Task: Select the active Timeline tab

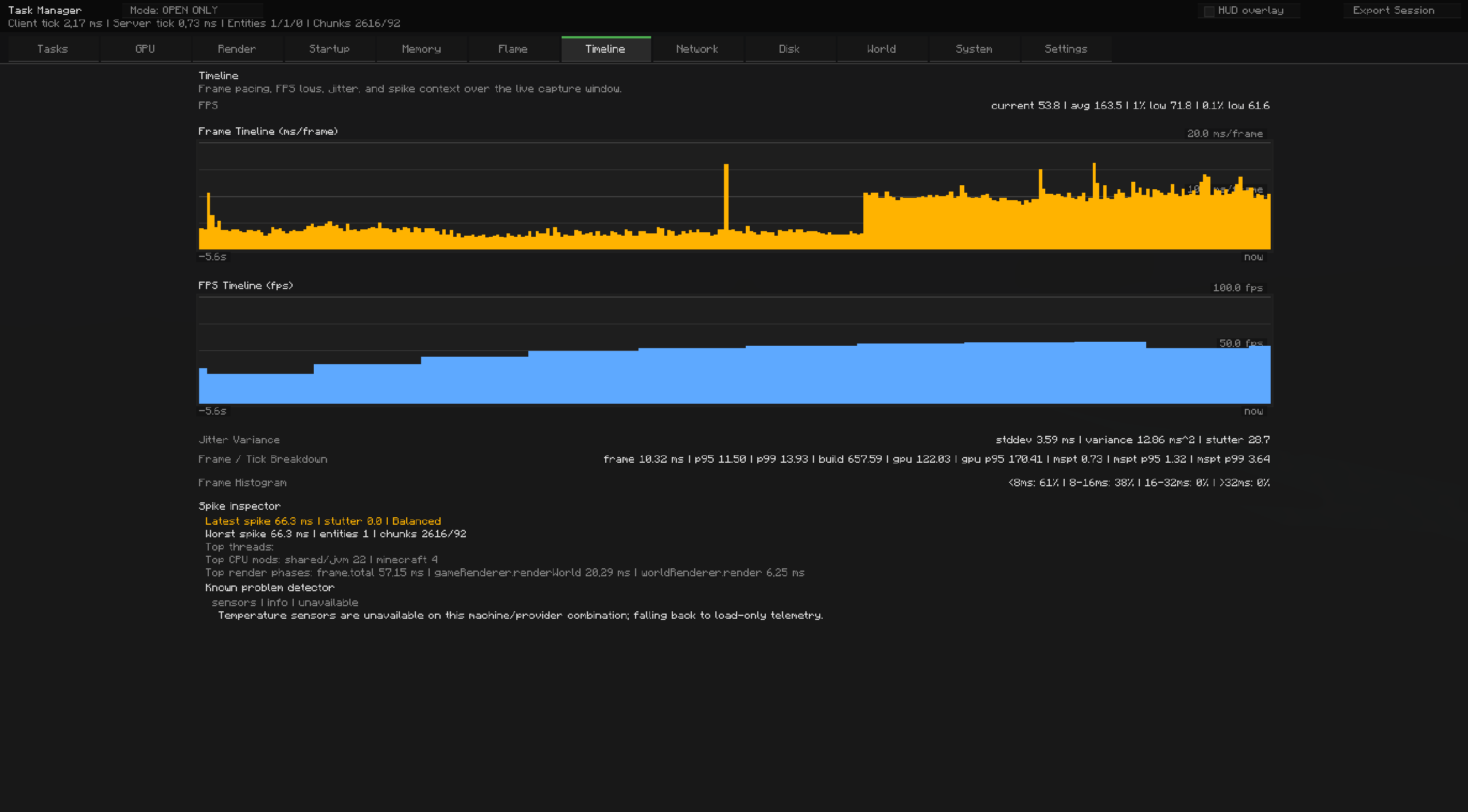Action: point(606,49)
